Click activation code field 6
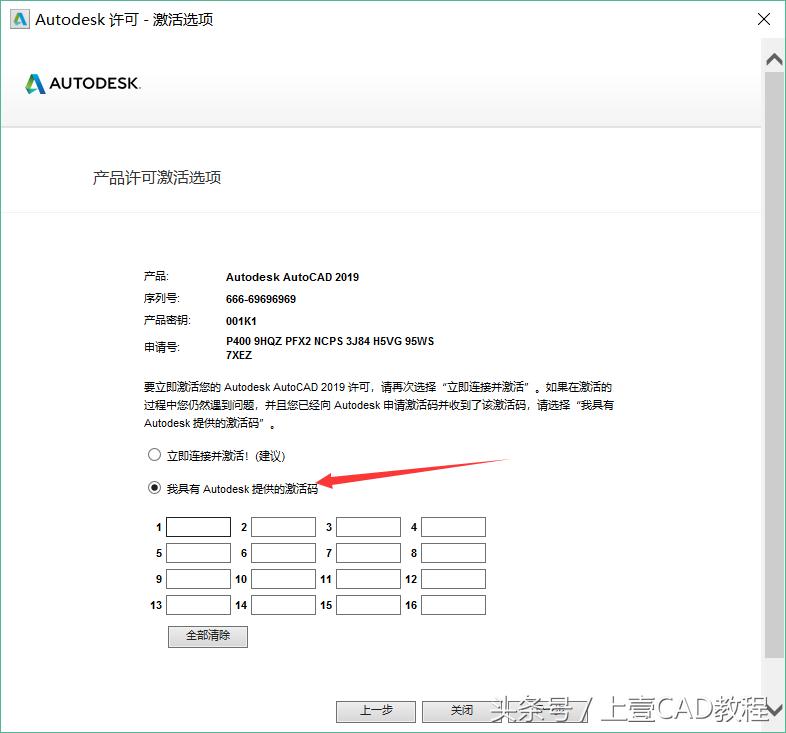 tap(283, 553)
